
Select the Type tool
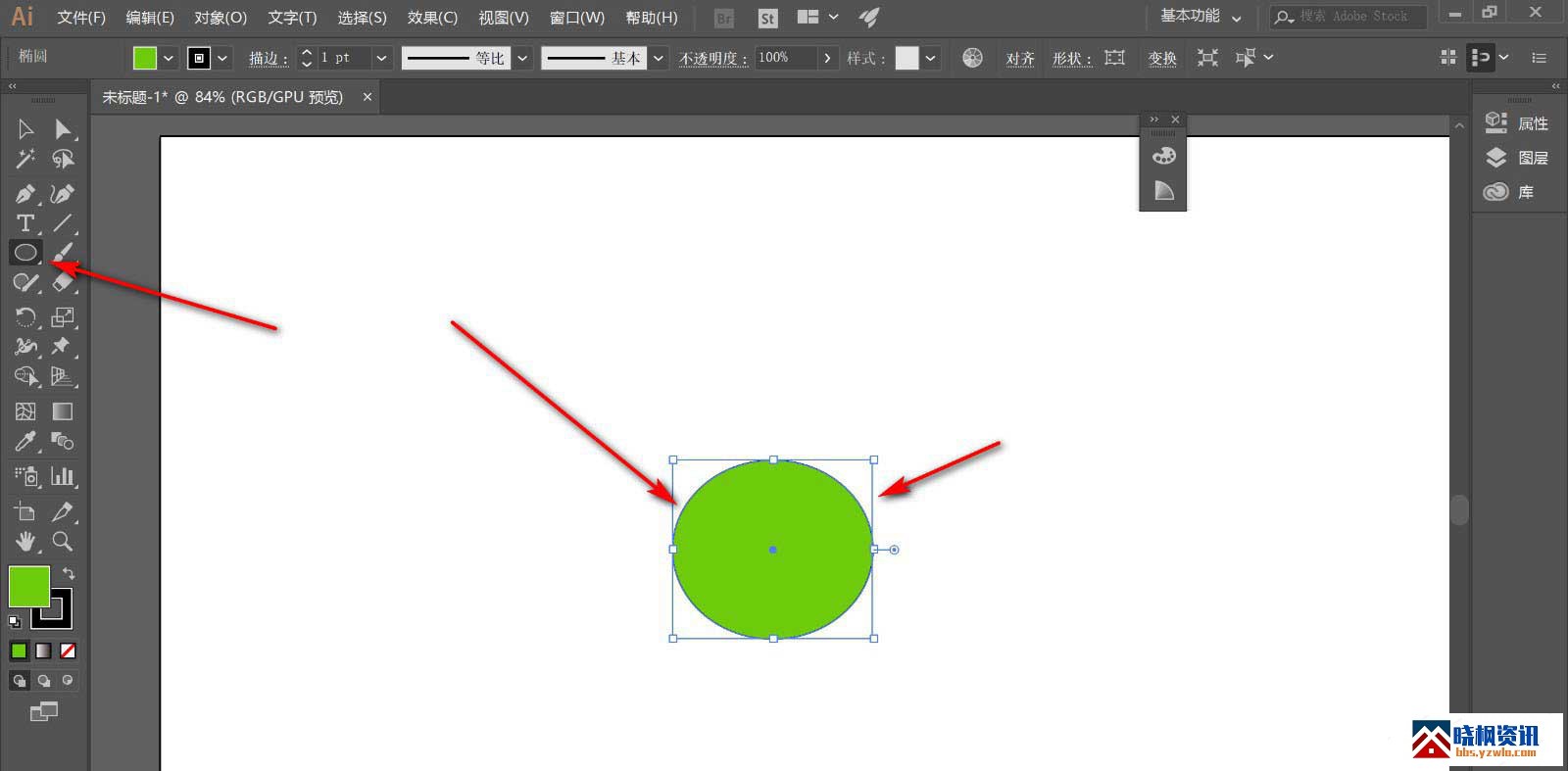pyautogui.click(x=25, y=223)
